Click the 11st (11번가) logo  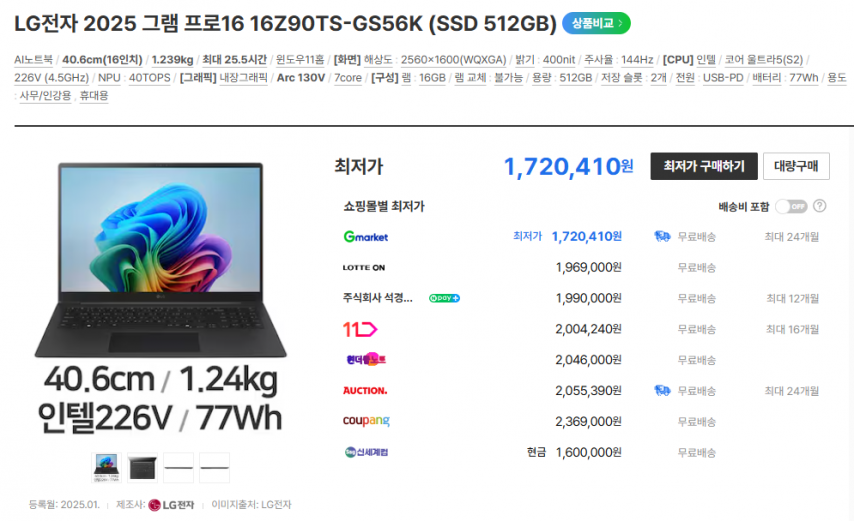click(x=359, y=329)
